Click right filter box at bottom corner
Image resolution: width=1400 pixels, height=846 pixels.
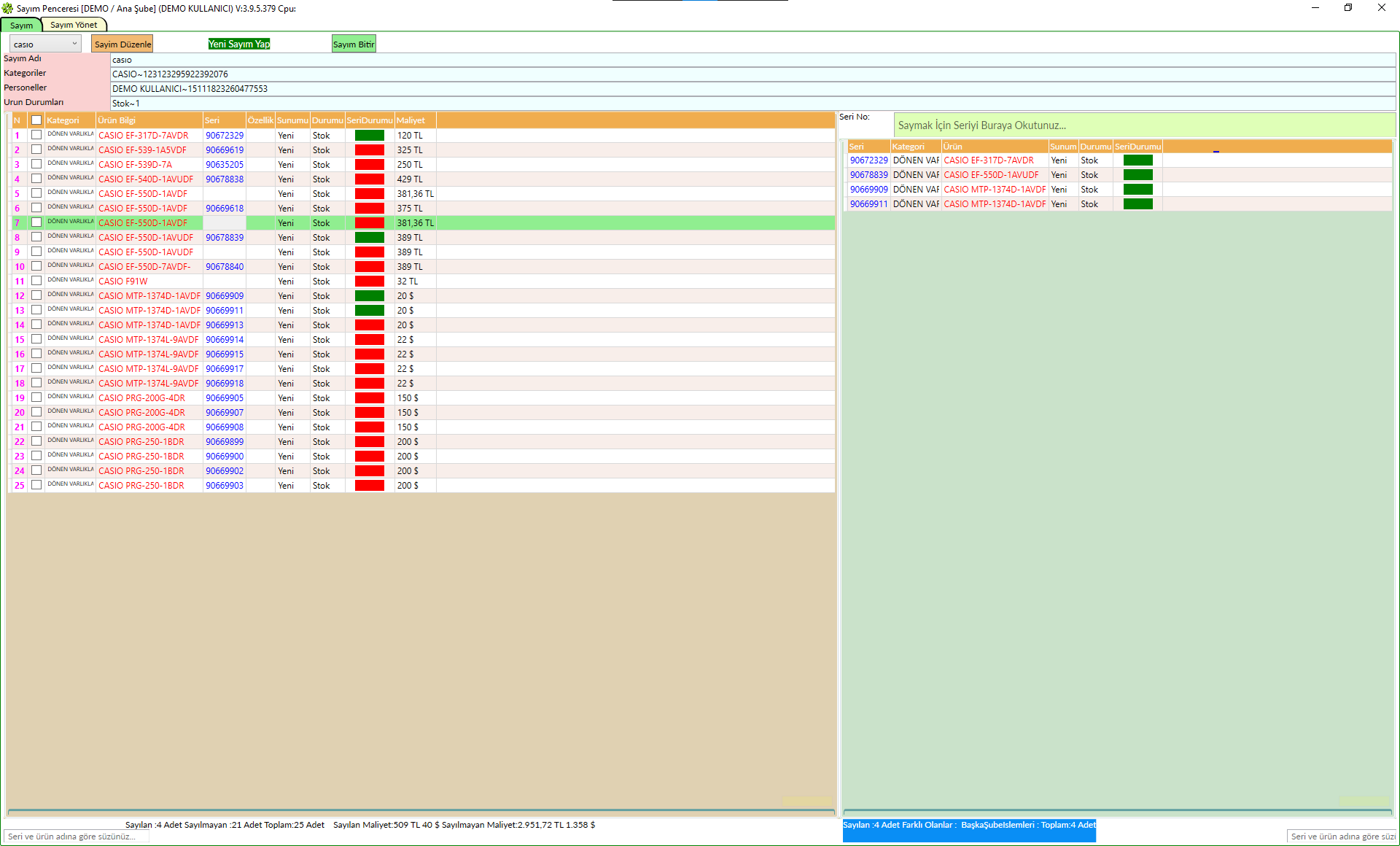click(x=1342, y=837)
